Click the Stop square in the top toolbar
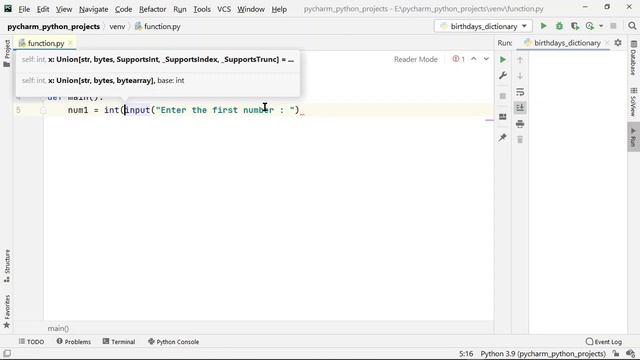 pyautogui.click(x=613, y=26)
